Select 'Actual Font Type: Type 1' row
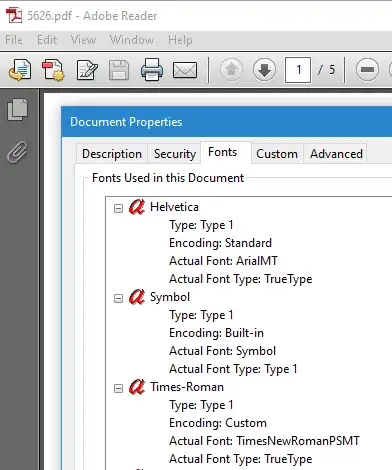The width and height of the screenshot is (392, 470). point(233,369)
